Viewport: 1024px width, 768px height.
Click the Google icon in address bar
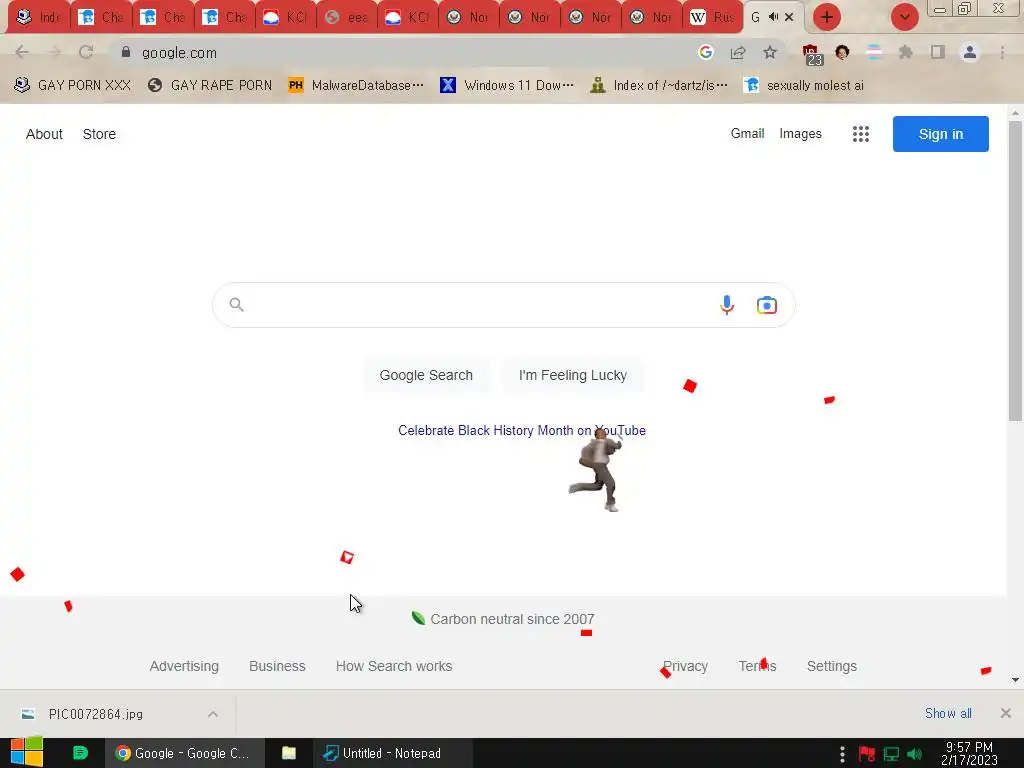[x=705, y=52]
